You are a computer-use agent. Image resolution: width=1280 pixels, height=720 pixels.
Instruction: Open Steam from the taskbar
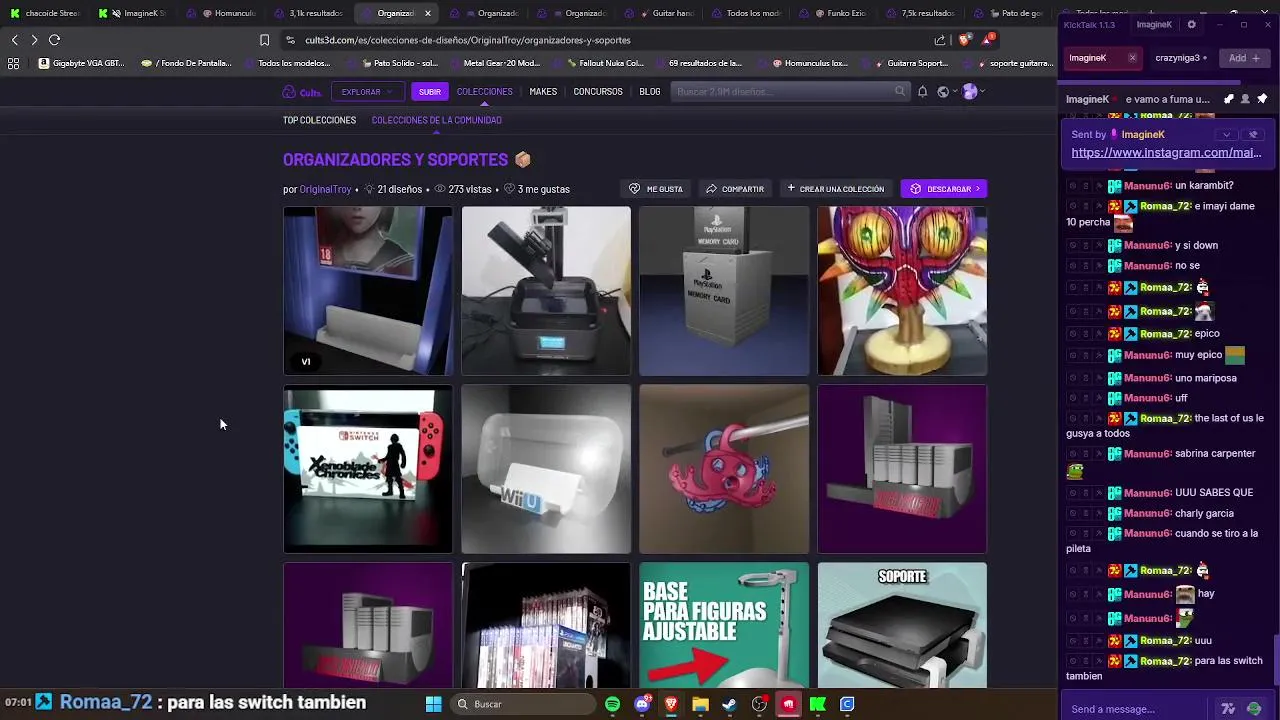click(x=730, y=704)
